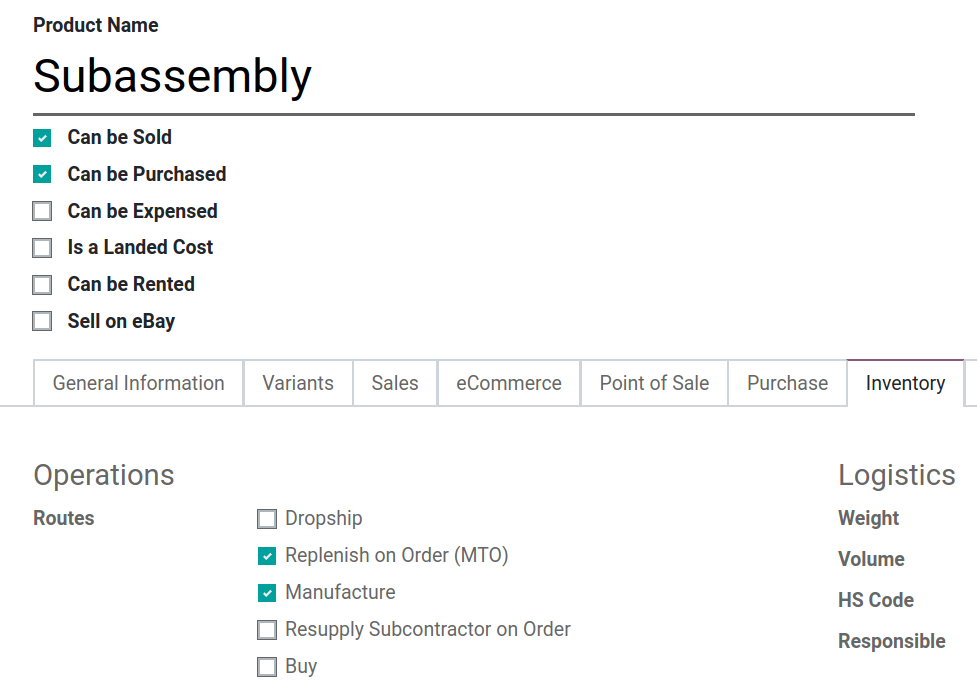Select the Dropship route checkbox
The height and width of the screenshot is (688, 977).
(x=267, y=519)
